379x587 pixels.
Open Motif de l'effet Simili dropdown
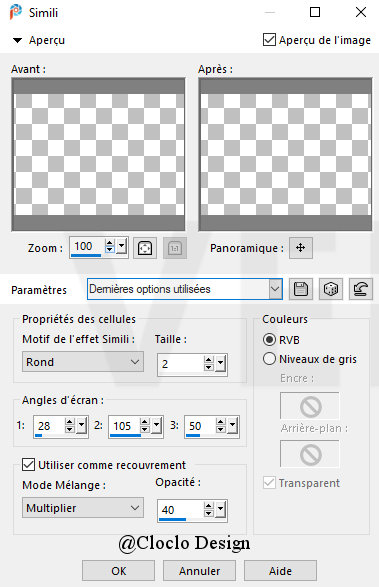pyautogui.click(x=83, y=362)
